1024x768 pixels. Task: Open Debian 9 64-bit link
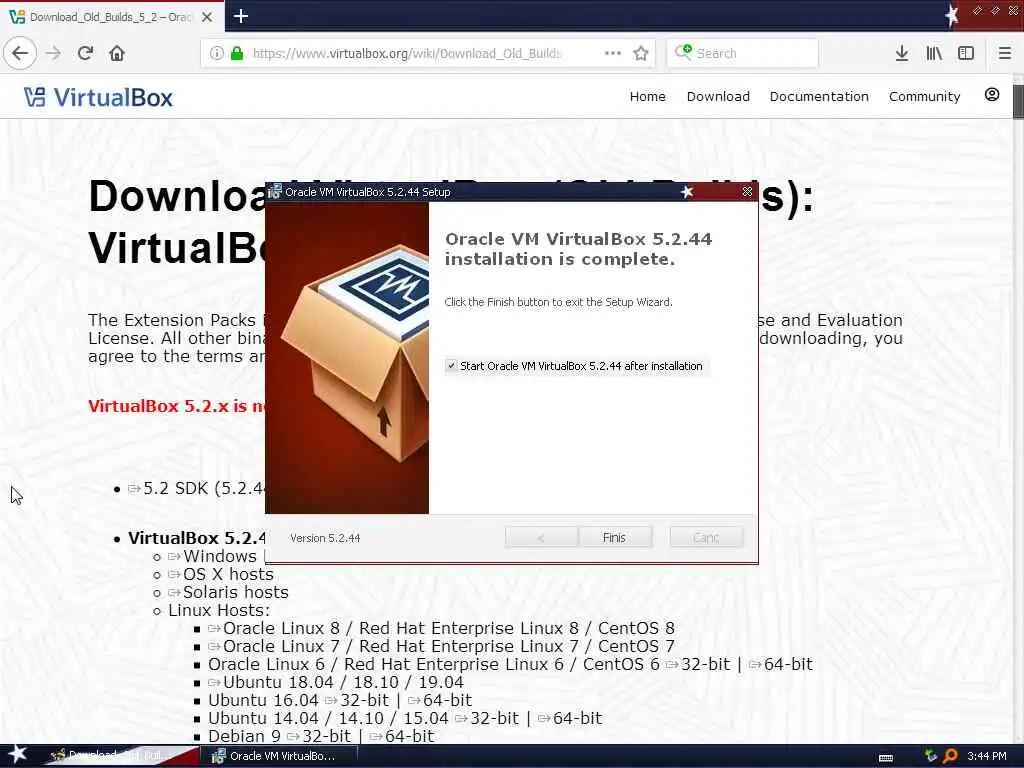402,736
